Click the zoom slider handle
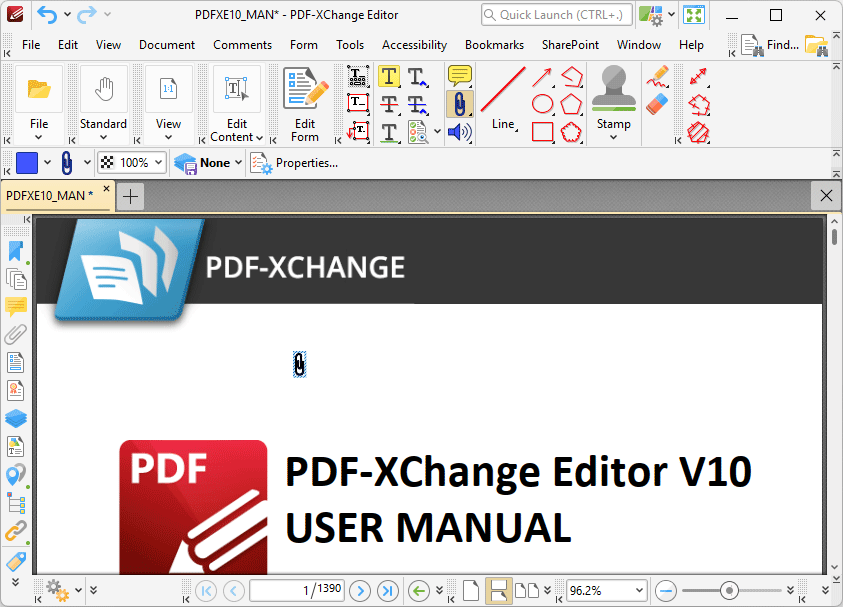Screen dimensions: 843x607 [729, 591]
